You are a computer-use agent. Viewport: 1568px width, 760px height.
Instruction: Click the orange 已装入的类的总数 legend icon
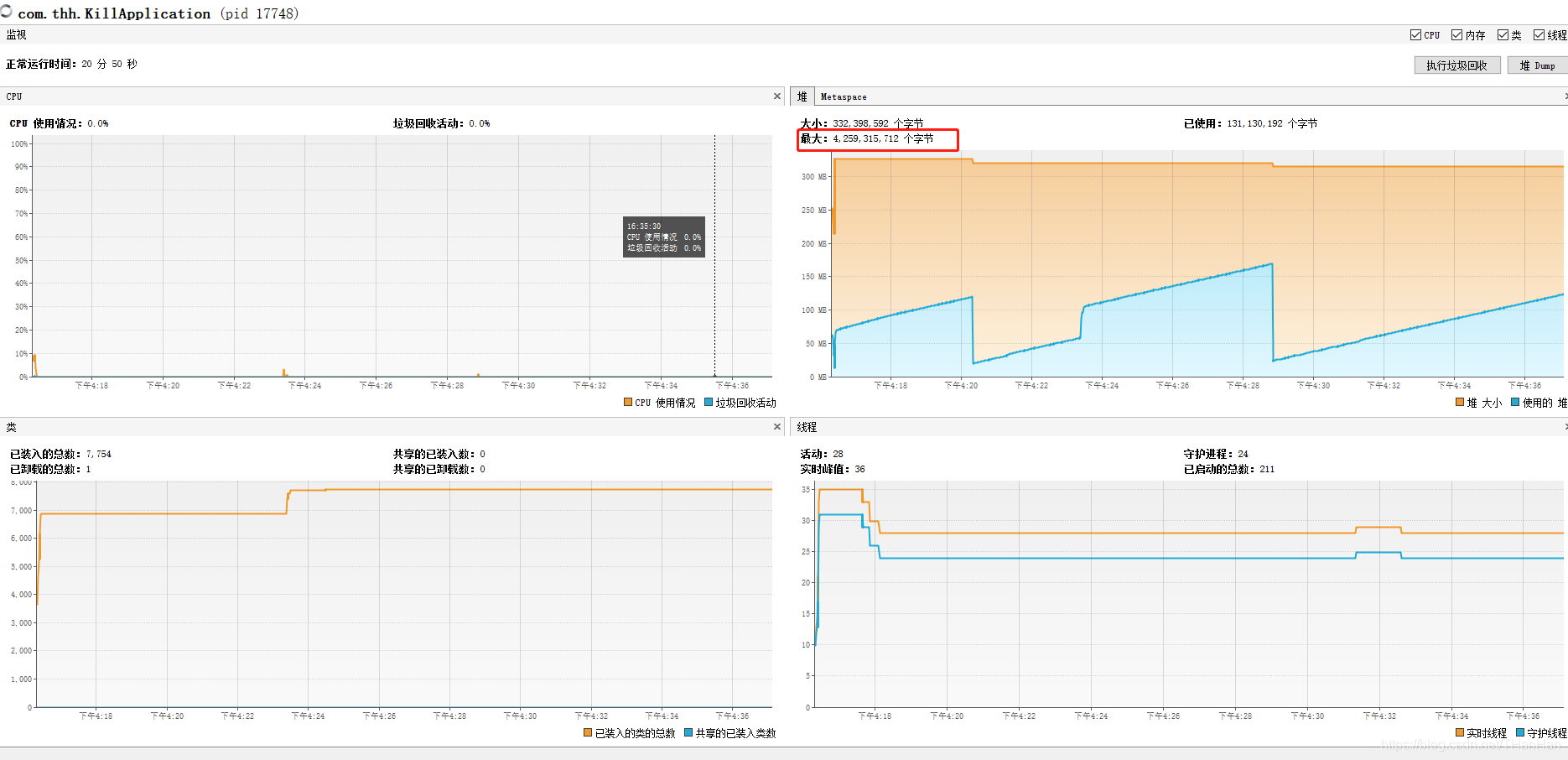click(588, 733)
